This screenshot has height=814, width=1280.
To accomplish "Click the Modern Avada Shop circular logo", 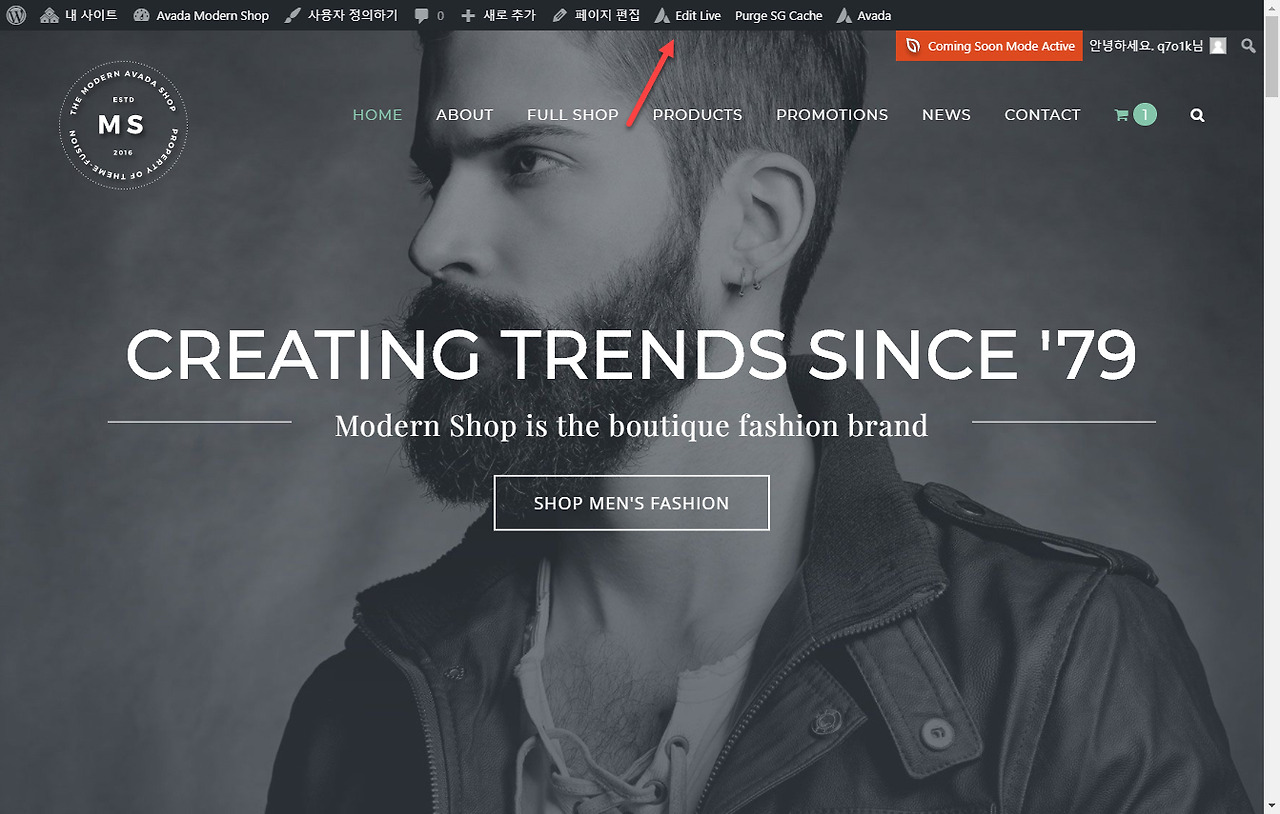I will click(123, 126).
